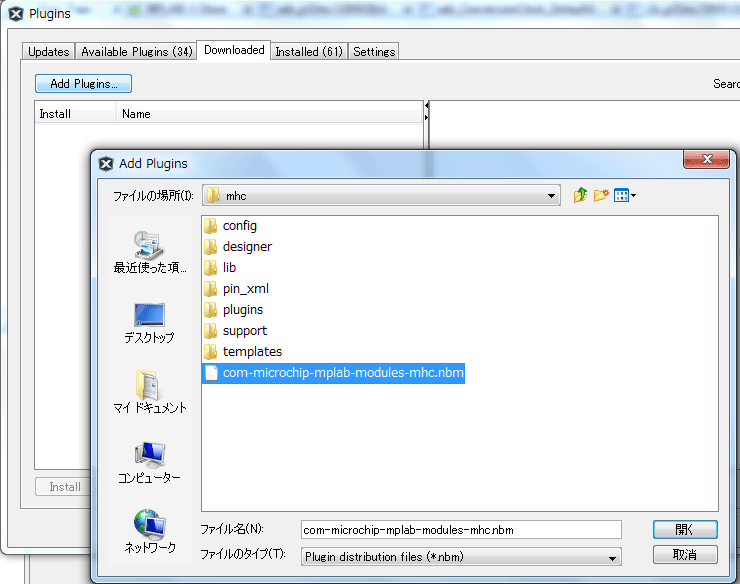Image resolution: width=740 pixels, height=584 pixels.
Task: Click the Open (開く) button
Action: click(684, 529)
